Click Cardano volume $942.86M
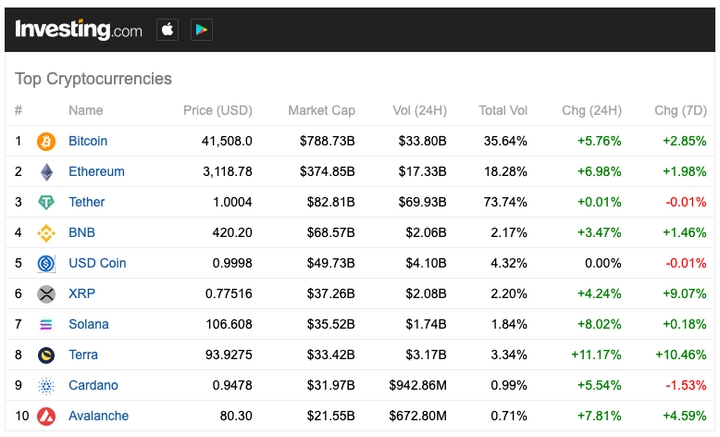 (418, 385)
